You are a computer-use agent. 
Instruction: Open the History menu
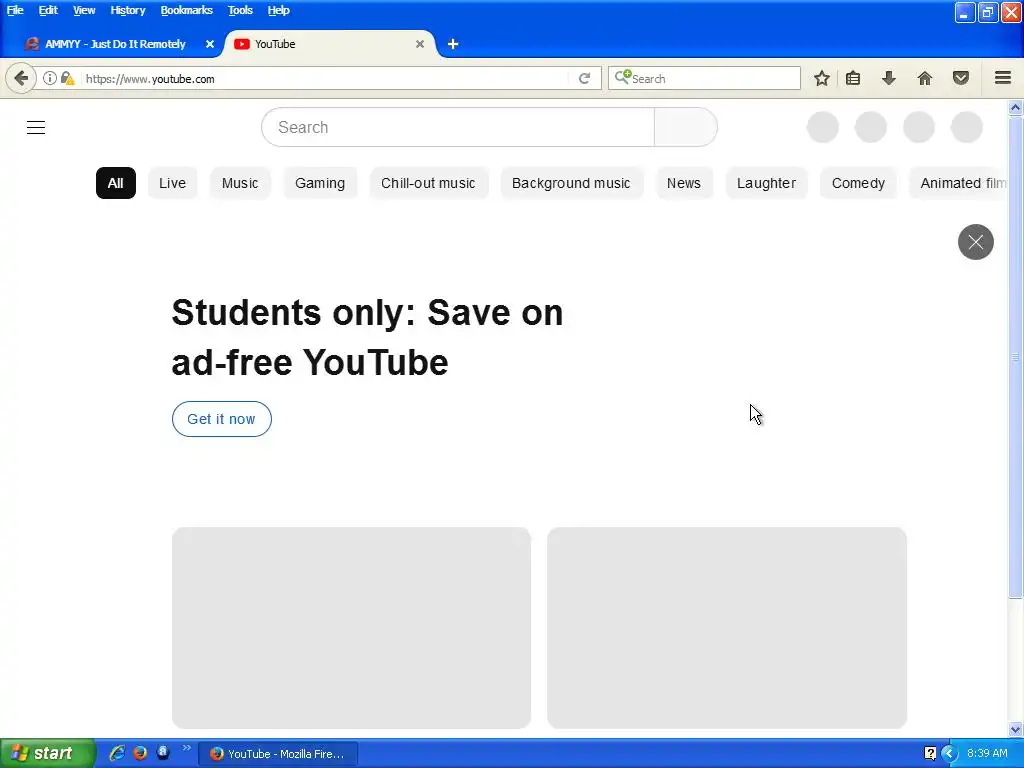point(127,10)
